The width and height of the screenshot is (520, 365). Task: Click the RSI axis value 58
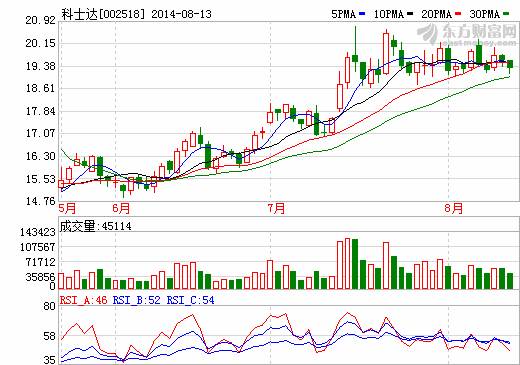[x=49, y=336]
